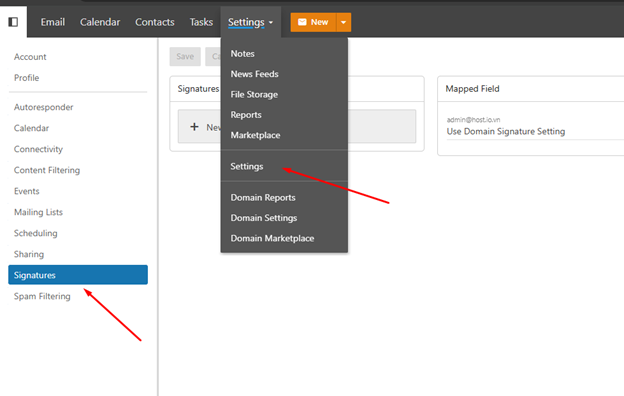Go to Contacts in top navigation
The width and height of the screenshot is (624, 396).
[x=155, y=22]
